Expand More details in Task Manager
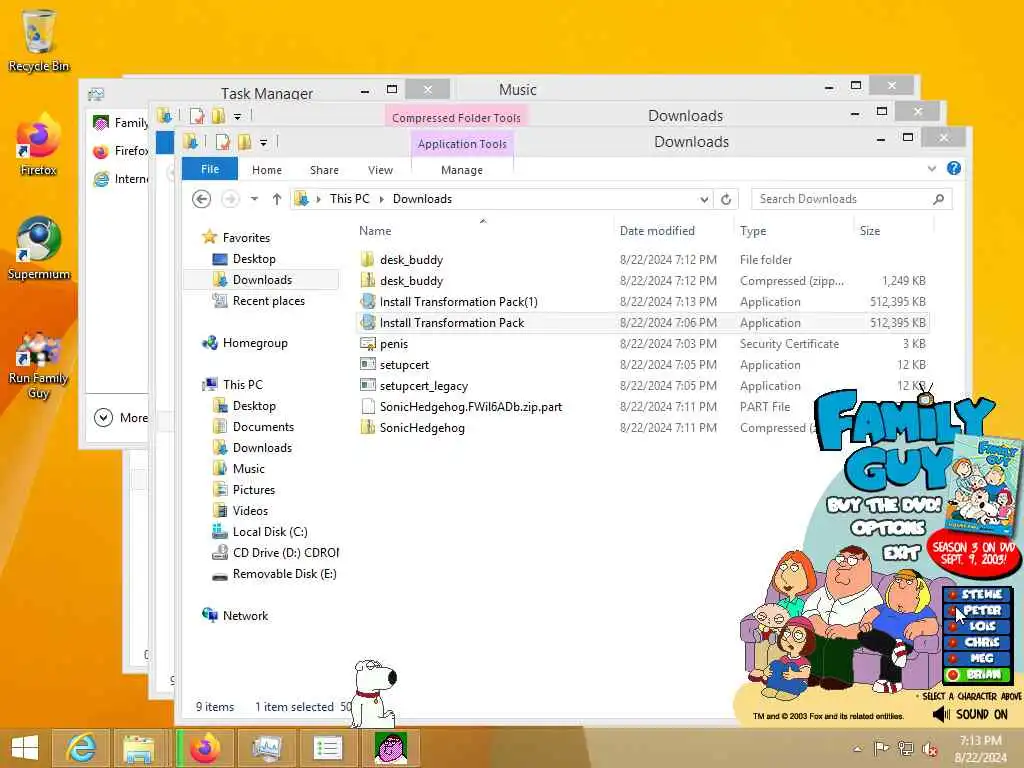This screenshot has height=768, width=1024. pyautogui.click(x=121, y=417)
